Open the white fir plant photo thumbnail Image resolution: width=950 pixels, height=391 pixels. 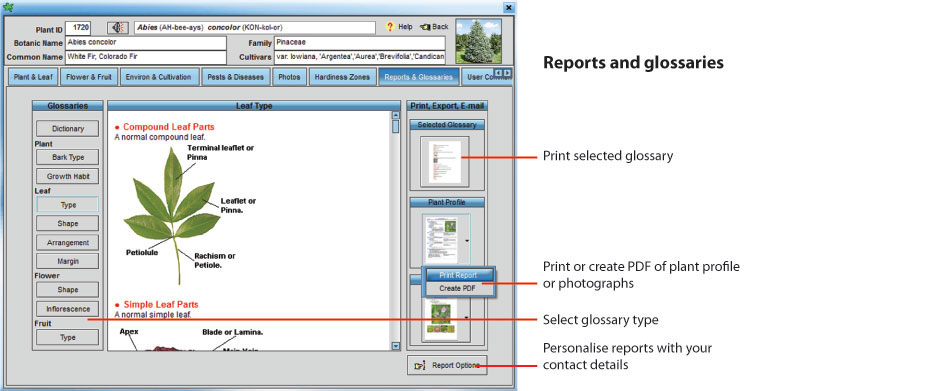[x=479, y=41]
